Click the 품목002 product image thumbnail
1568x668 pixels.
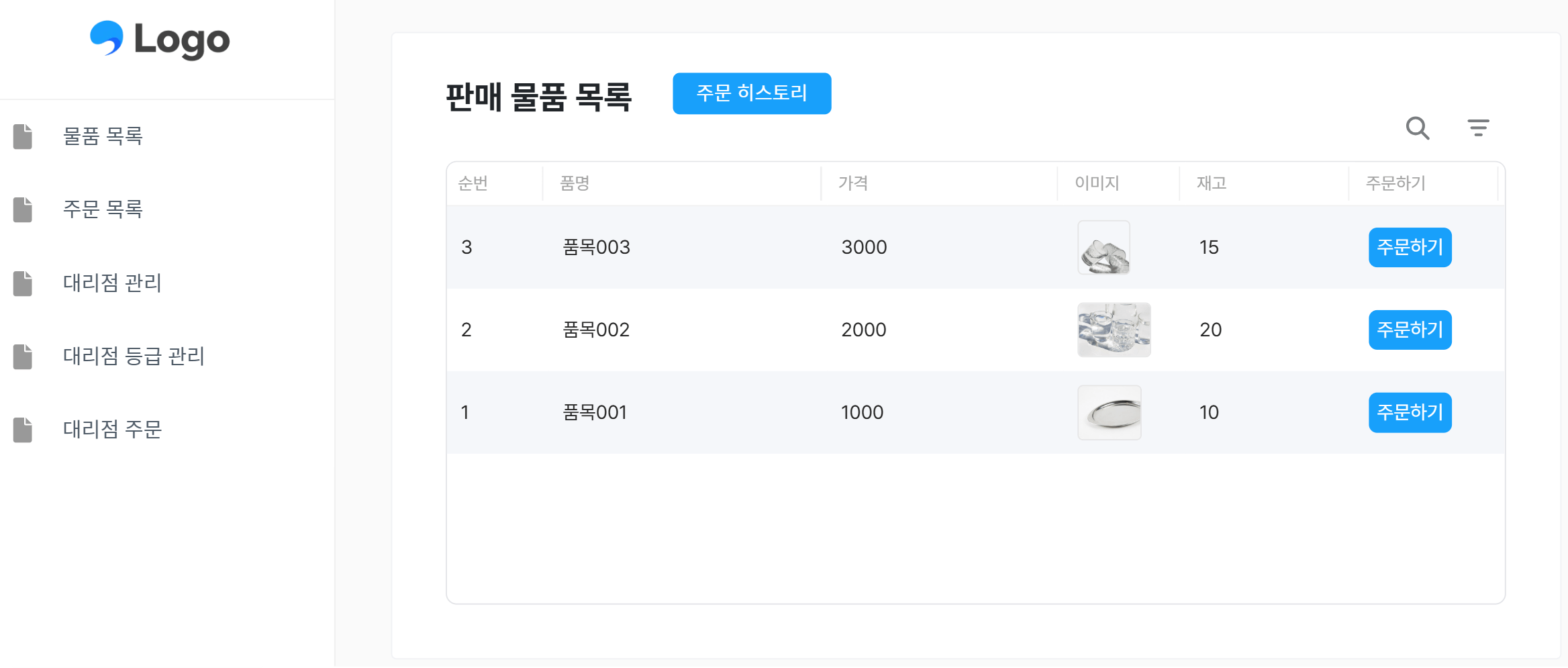[1114, 330]
